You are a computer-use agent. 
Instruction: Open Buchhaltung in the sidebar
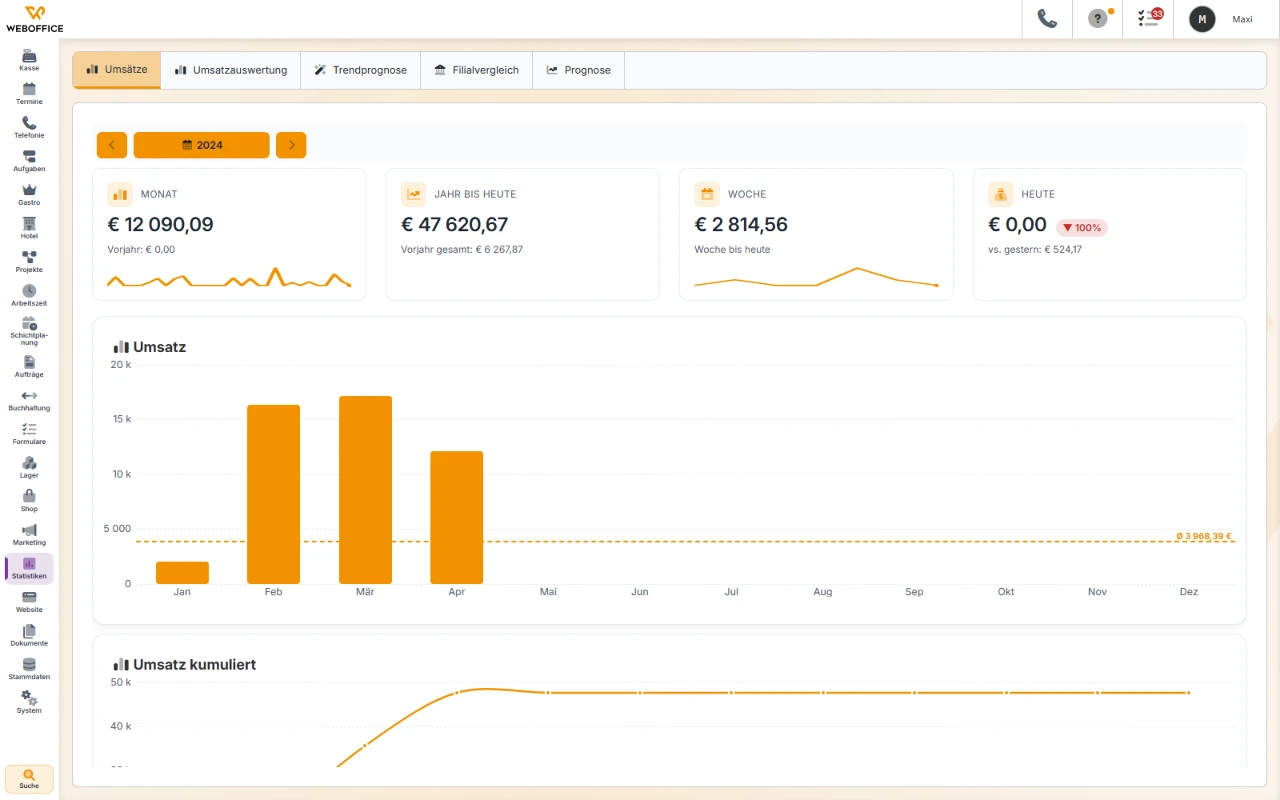(x=29, y=400)
